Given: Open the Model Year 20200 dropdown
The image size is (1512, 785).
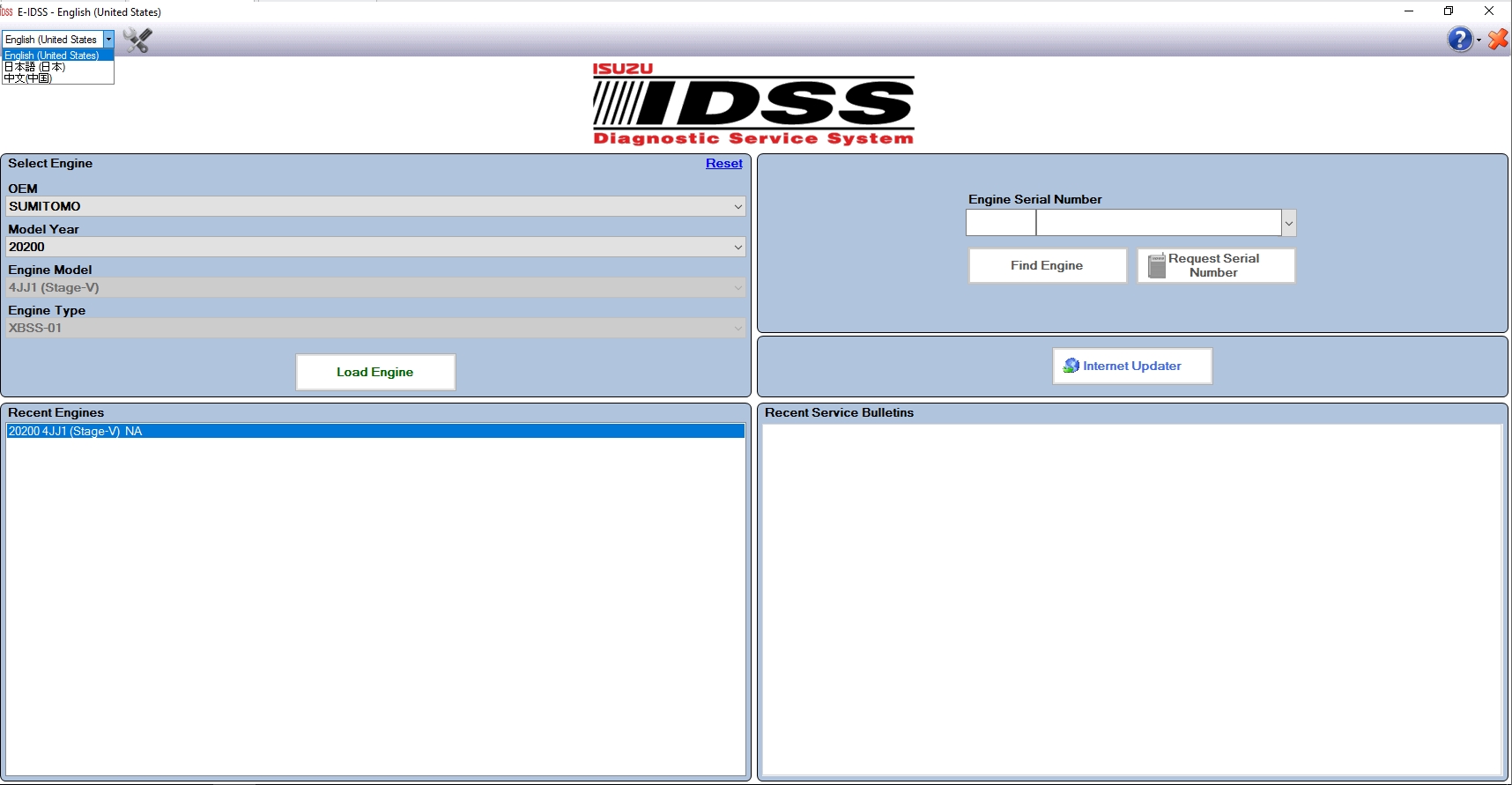Looking at the screenshot, I should pyautogui.click(x=375, y=247).
